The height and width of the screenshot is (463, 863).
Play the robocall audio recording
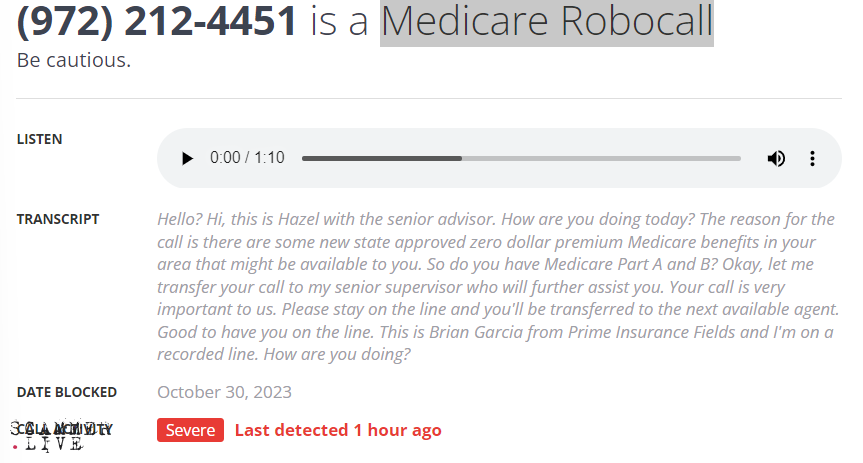[x=187, y=158]
